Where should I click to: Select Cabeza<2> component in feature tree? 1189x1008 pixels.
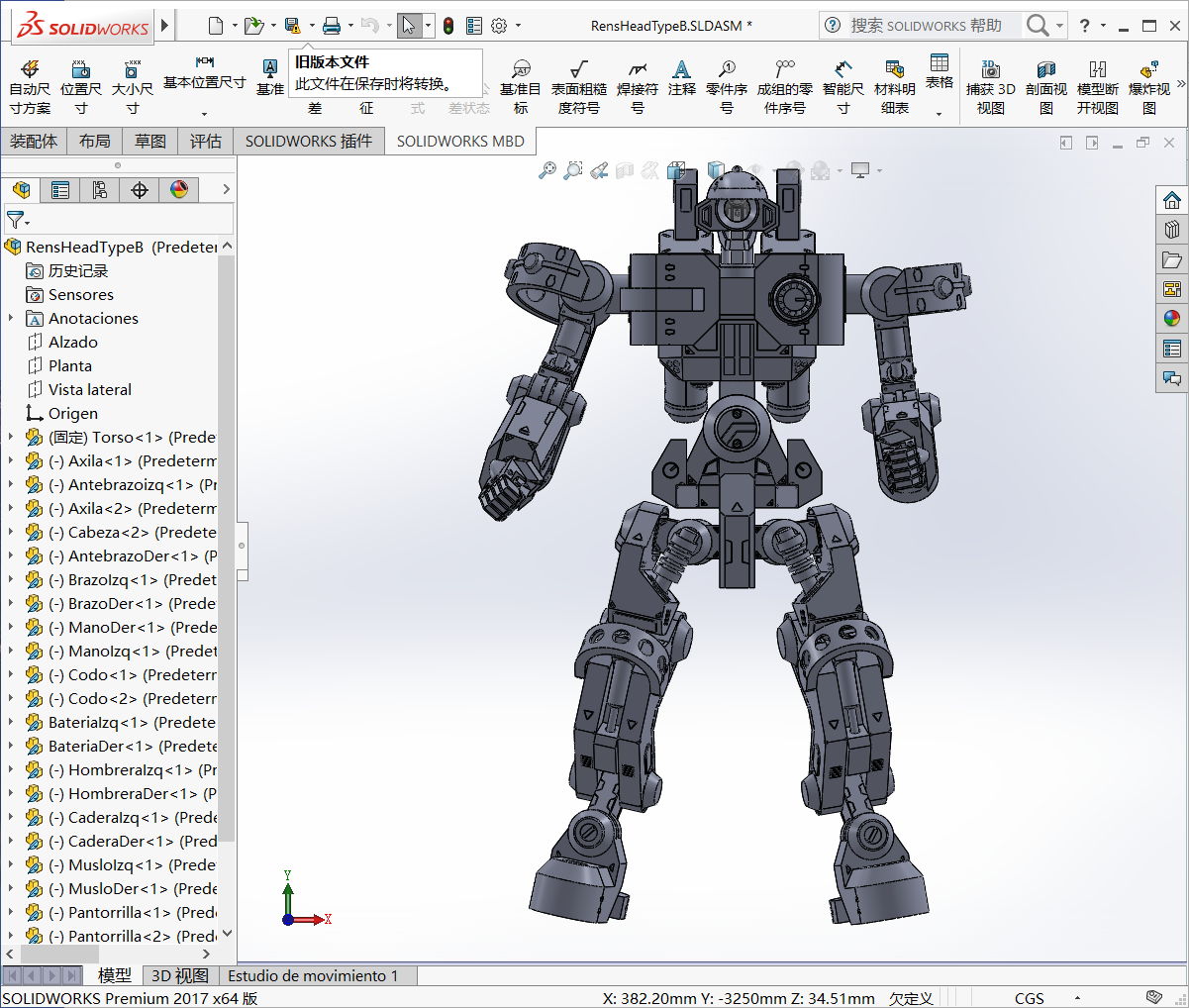pyautogui.click(x=109, y=533)
